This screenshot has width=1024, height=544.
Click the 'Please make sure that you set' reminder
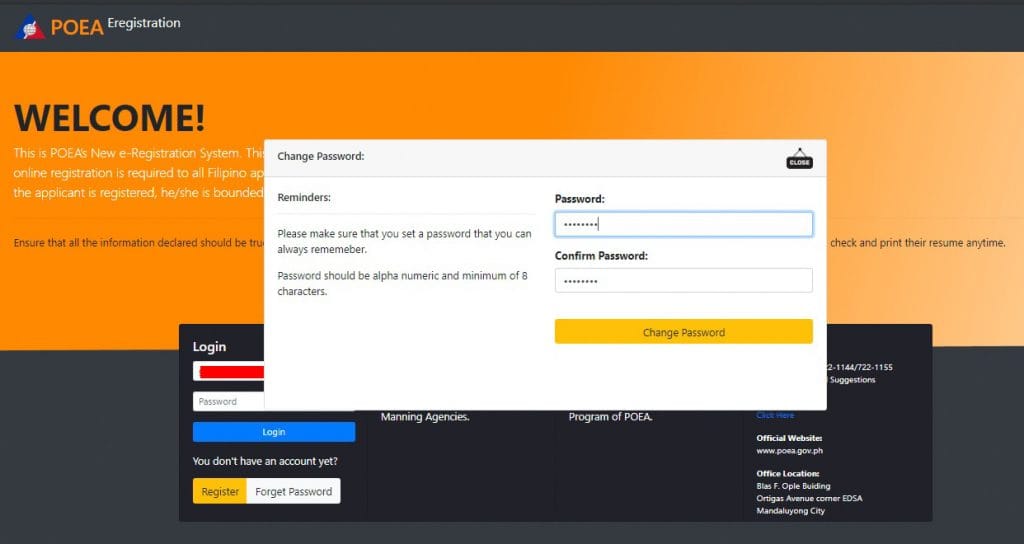pos(404,241)
